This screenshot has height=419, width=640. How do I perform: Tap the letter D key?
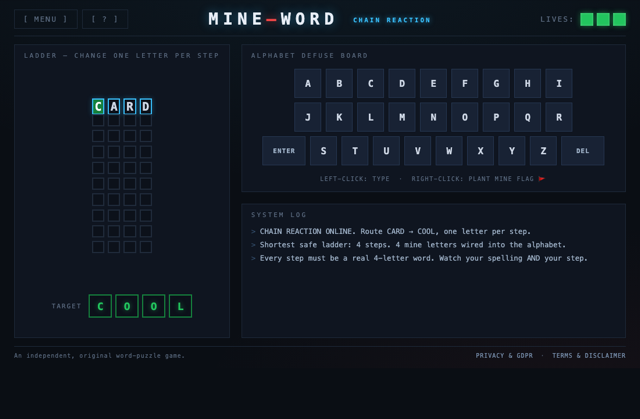pyautogui.click(x=402, y=84)
